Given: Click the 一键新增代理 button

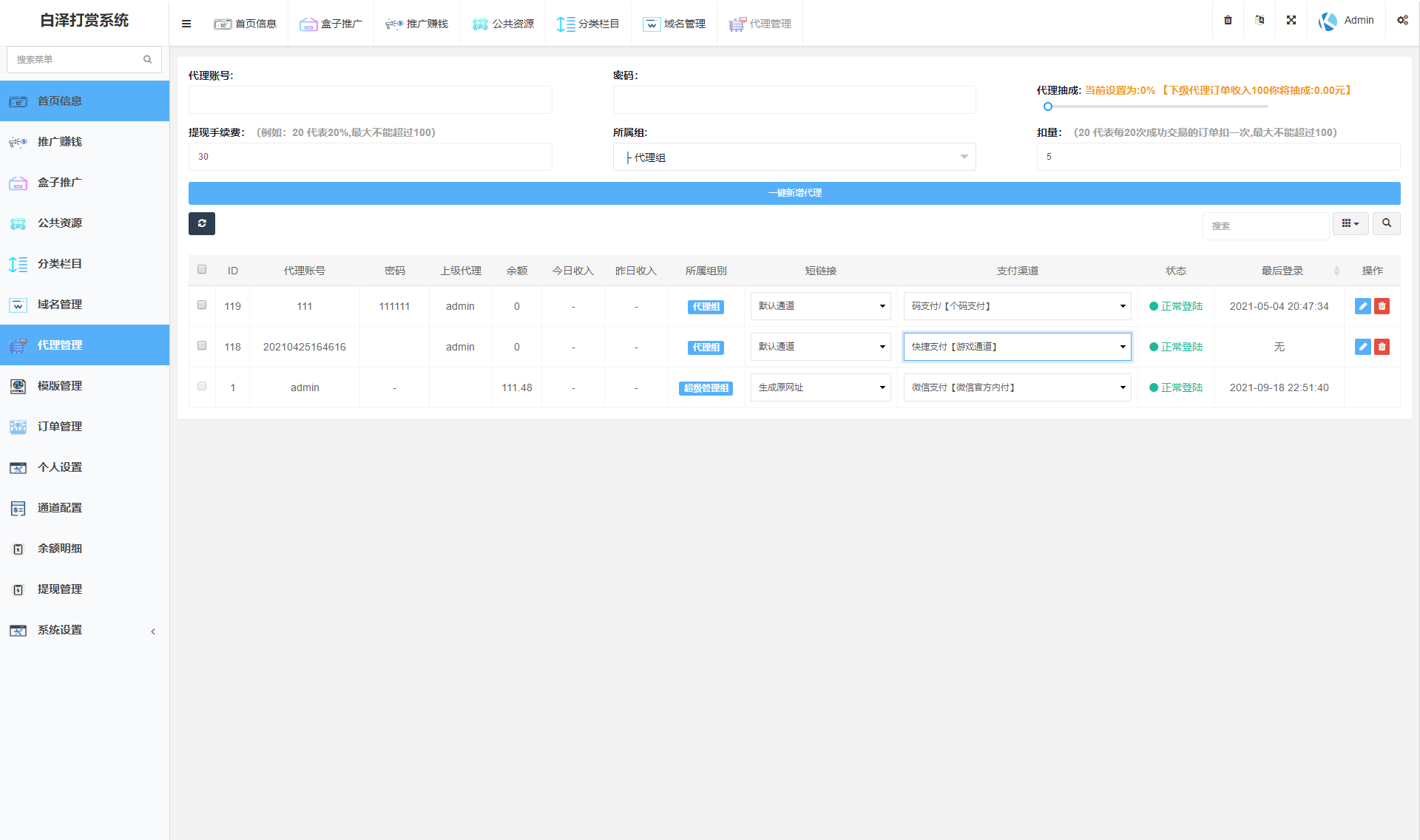Looking at the screenshot, I should click(794, 193).
